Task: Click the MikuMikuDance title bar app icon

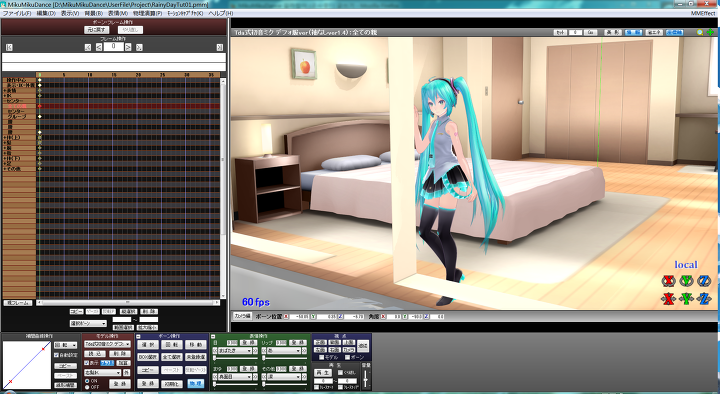Action: pyautogui.click(x=4, y=4)
